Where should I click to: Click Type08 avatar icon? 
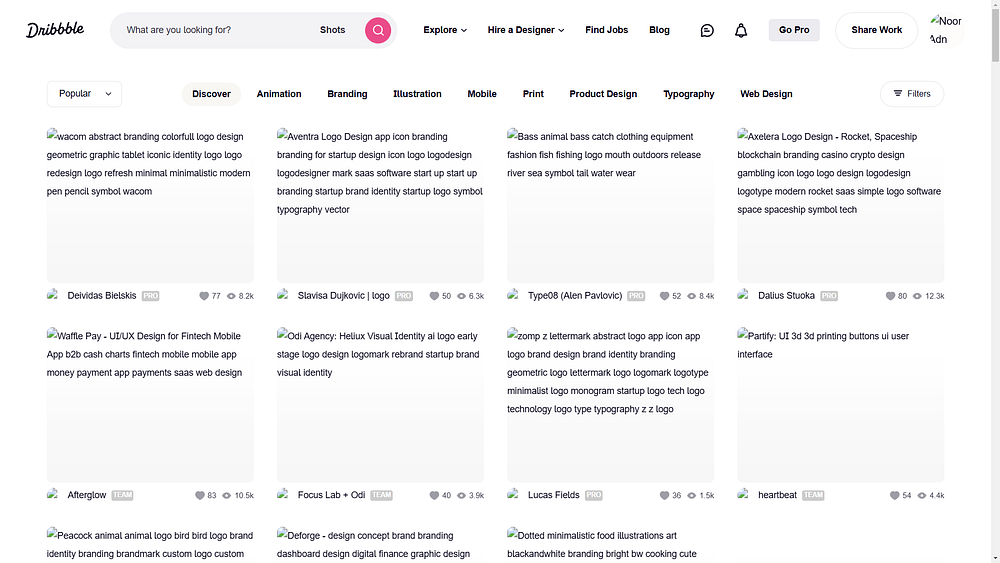pos(514,295)
